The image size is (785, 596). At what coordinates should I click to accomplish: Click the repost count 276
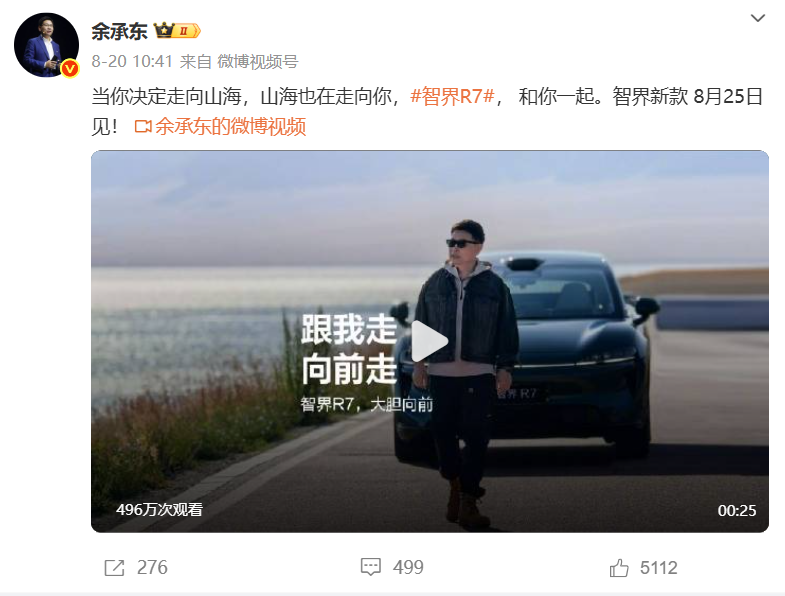click(x=152, y=567)
